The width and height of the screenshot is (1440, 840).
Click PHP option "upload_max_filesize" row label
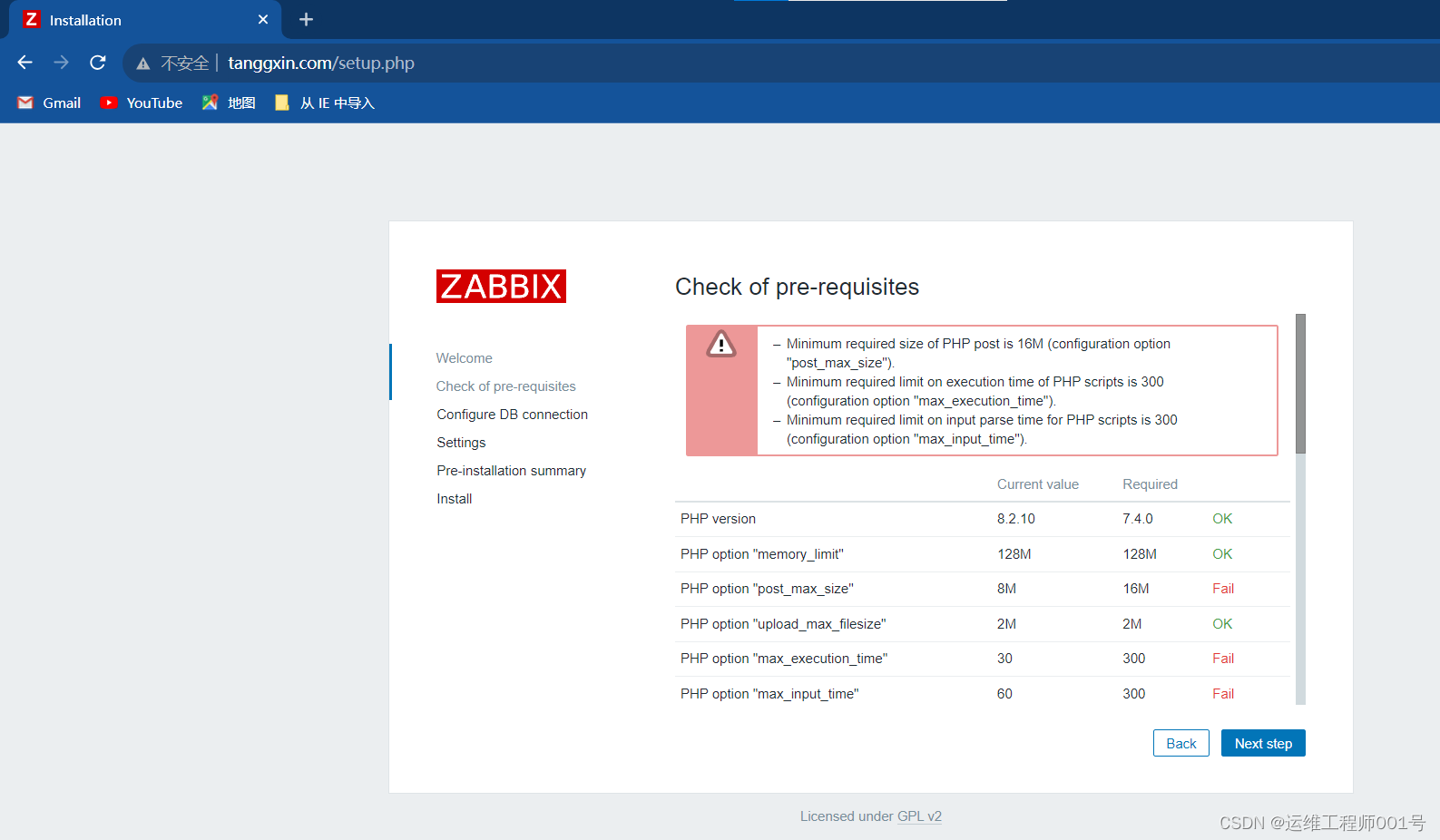[783, 624]
